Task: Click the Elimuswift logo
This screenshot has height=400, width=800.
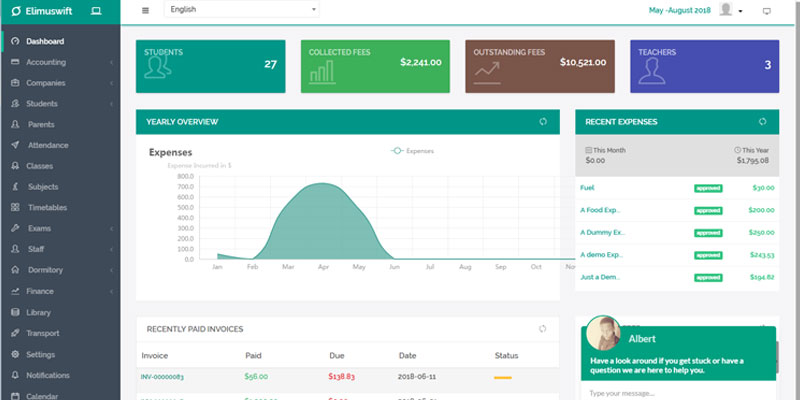Action: point(48,11)
